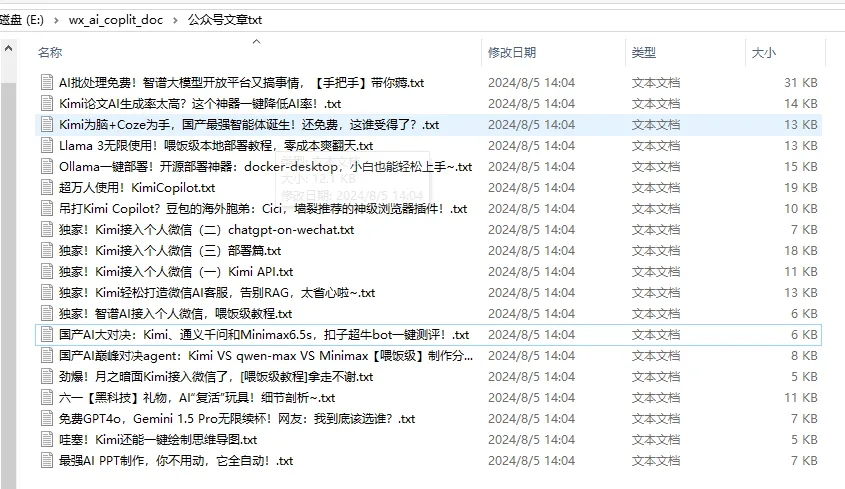This screenshot has width=845, height=489.
Task: Click file icon of 国产AI巅峰对决agent txt
Action: click(x=47, y=356)
